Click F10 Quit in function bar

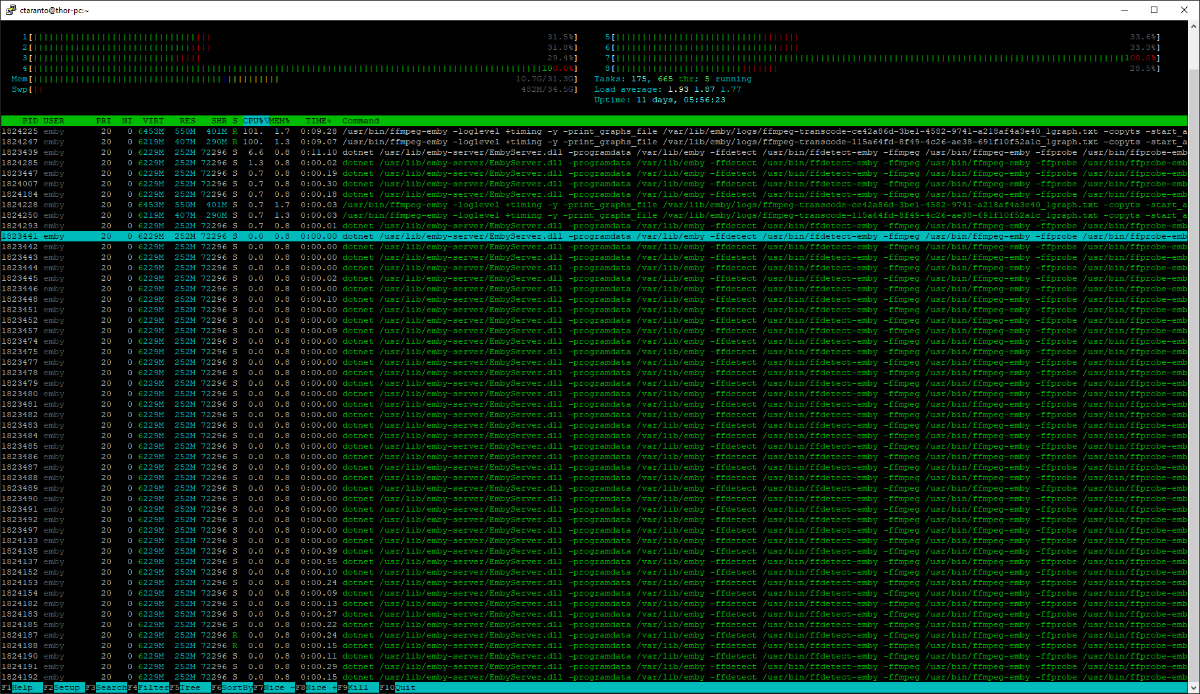pyautogui.click(x=400, y=688)
